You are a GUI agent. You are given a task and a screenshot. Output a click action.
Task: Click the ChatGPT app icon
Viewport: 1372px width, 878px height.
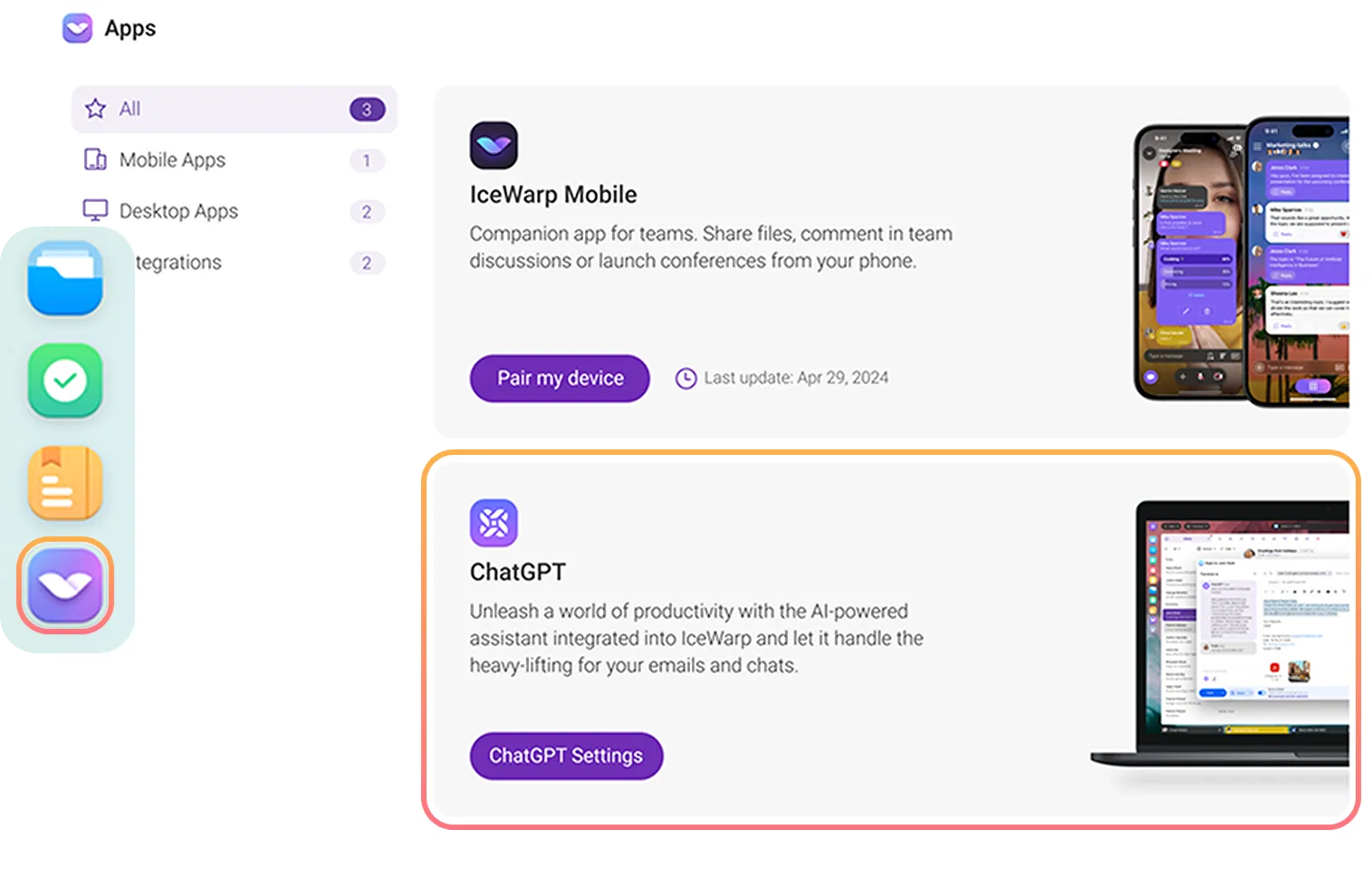[494, 522]
